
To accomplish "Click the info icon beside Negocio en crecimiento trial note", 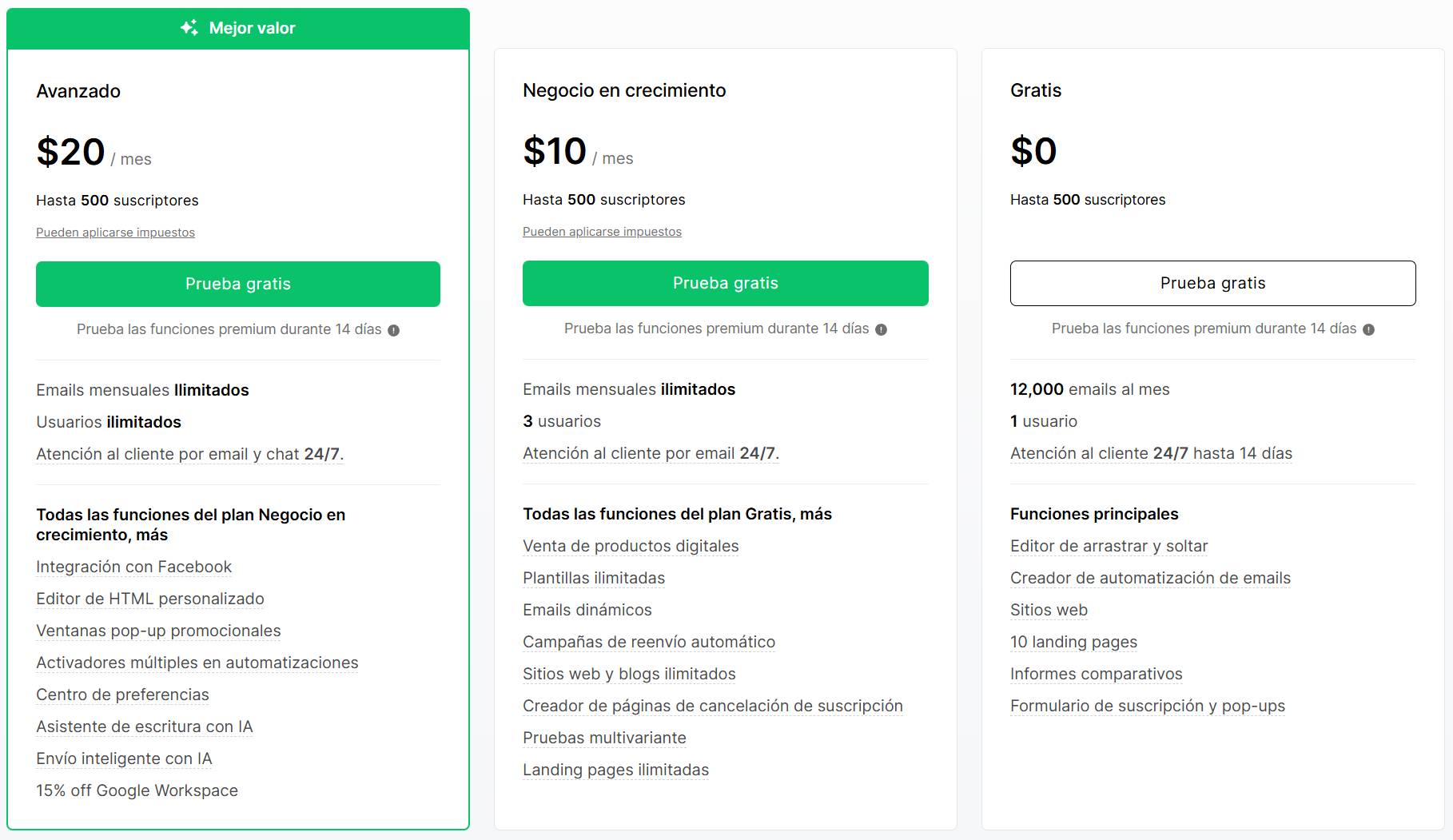I will [x=880, y=328].
